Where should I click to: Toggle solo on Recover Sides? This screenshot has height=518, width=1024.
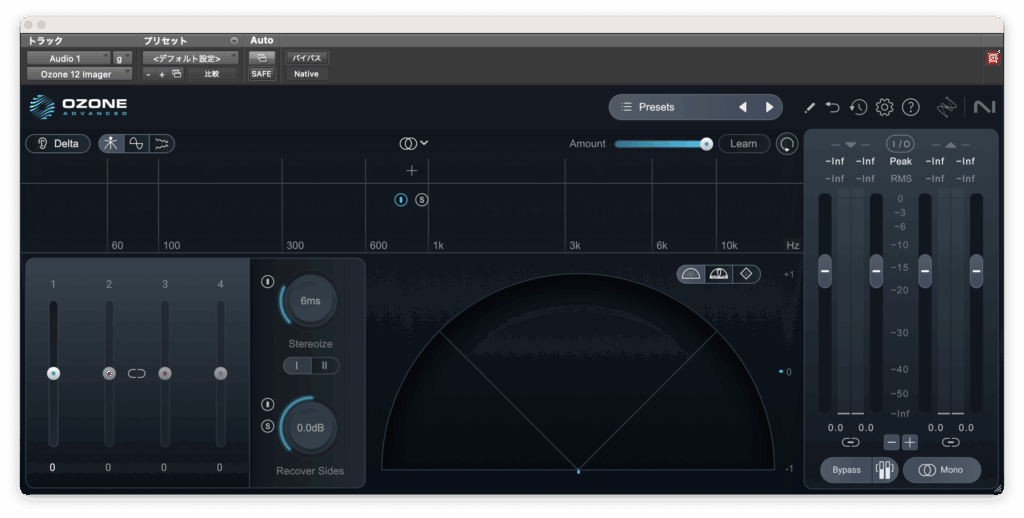(267, 426)
